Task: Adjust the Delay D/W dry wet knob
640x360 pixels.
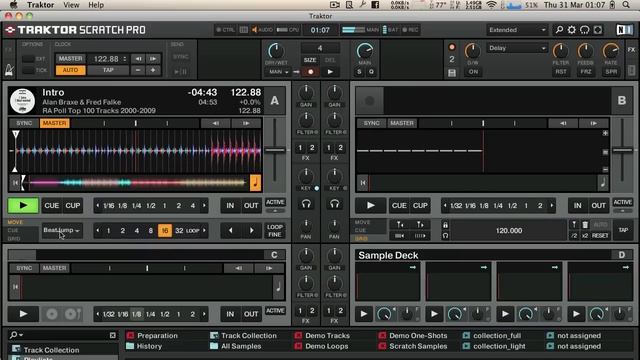Action: 473,51
